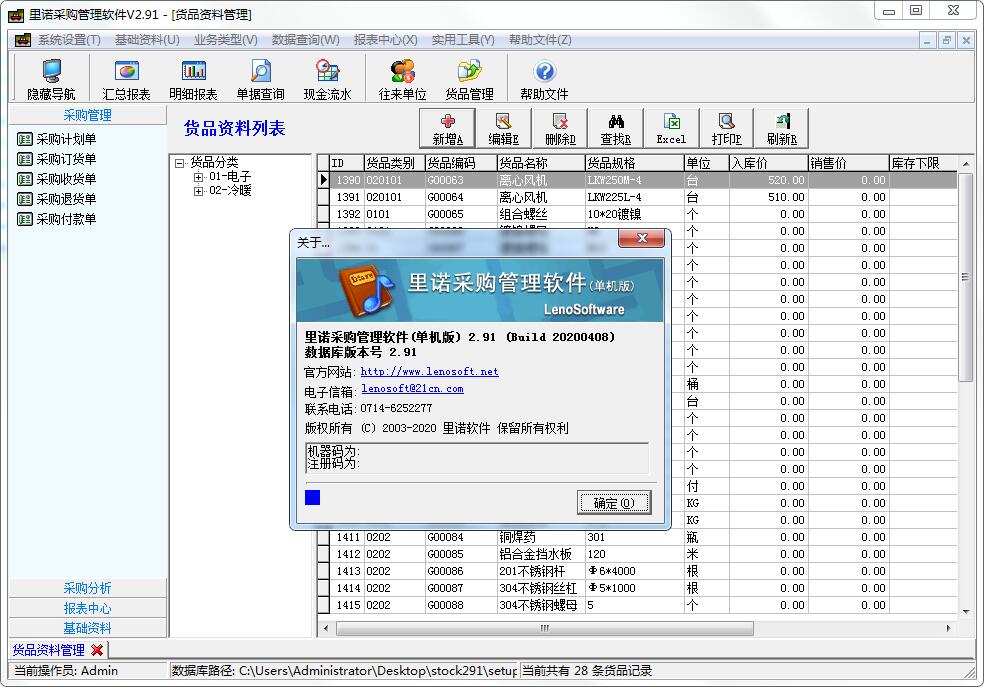The image size is (984, 687).
Task: Click the 新增 add item button
Action: tap(447, 128)
